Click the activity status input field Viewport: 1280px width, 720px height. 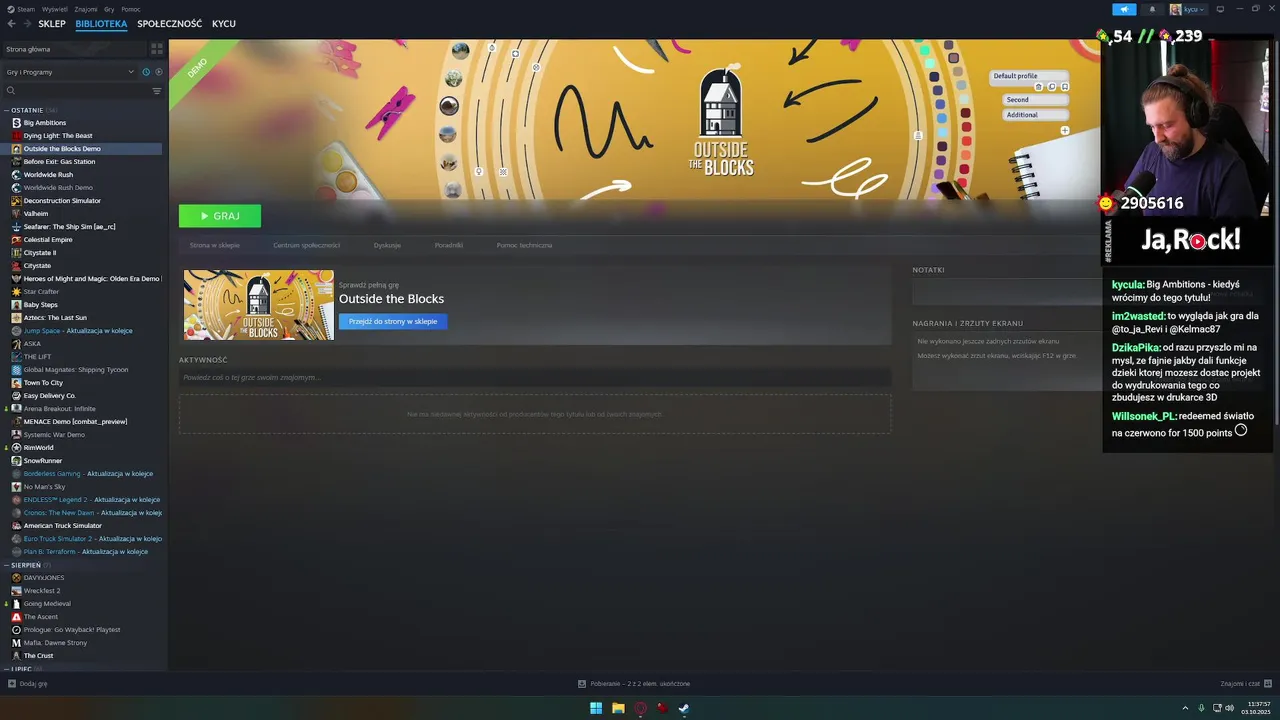click(535, 378)
